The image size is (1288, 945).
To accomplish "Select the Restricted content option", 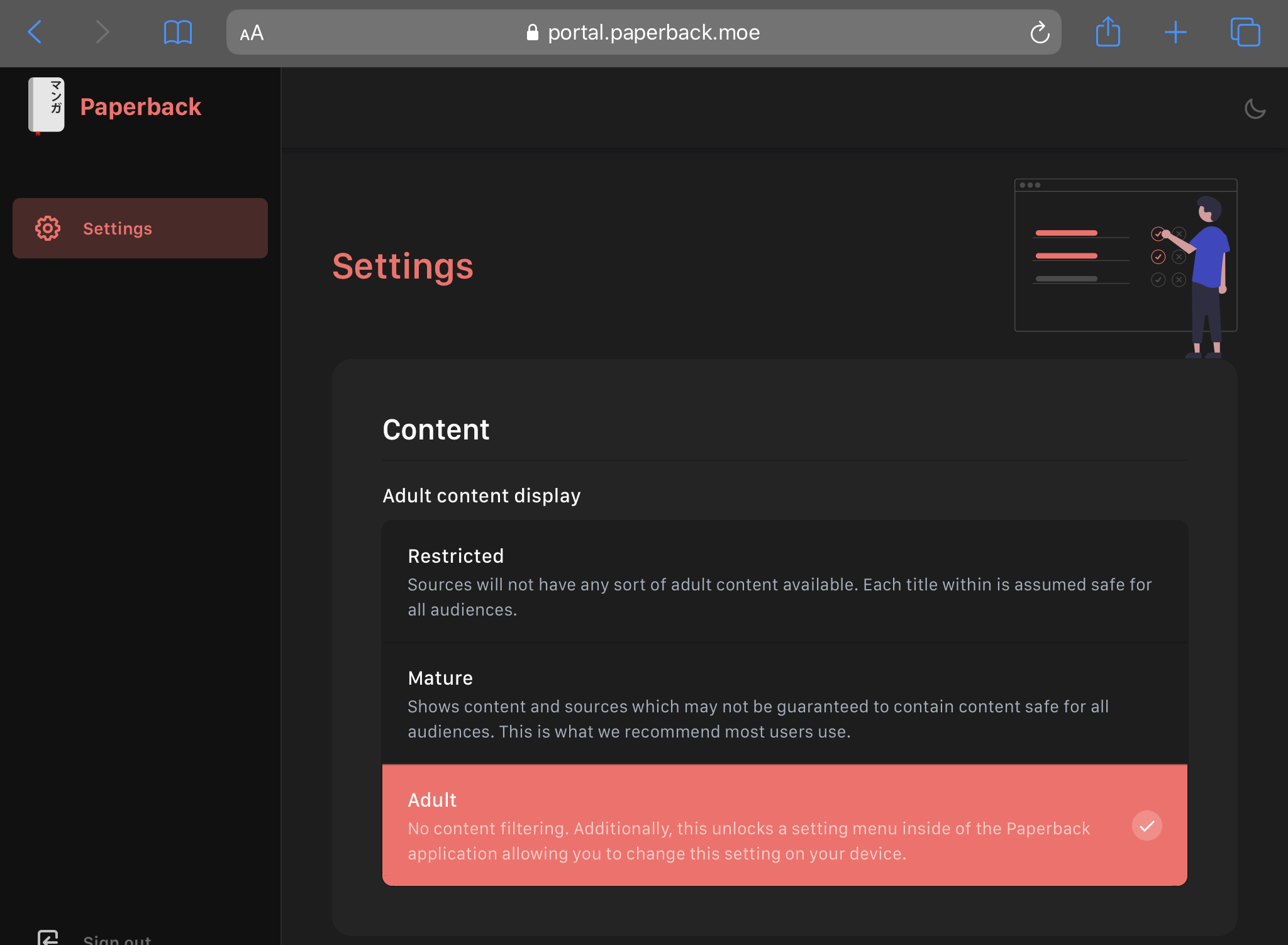I will pos(785,582).
